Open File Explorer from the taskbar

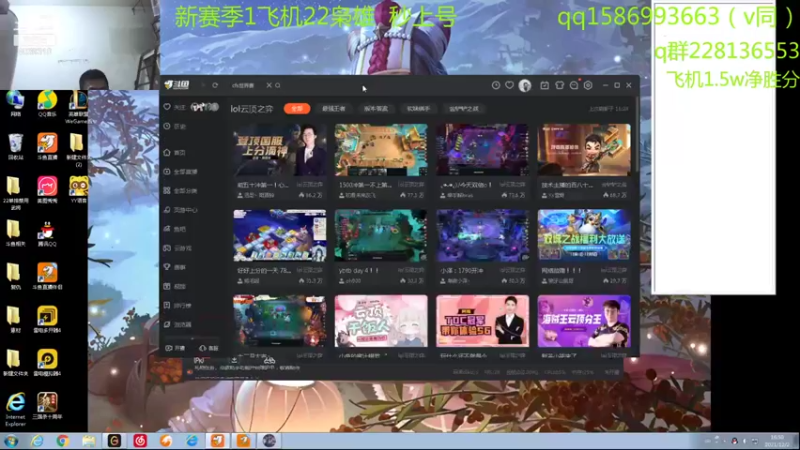point(89,440)
